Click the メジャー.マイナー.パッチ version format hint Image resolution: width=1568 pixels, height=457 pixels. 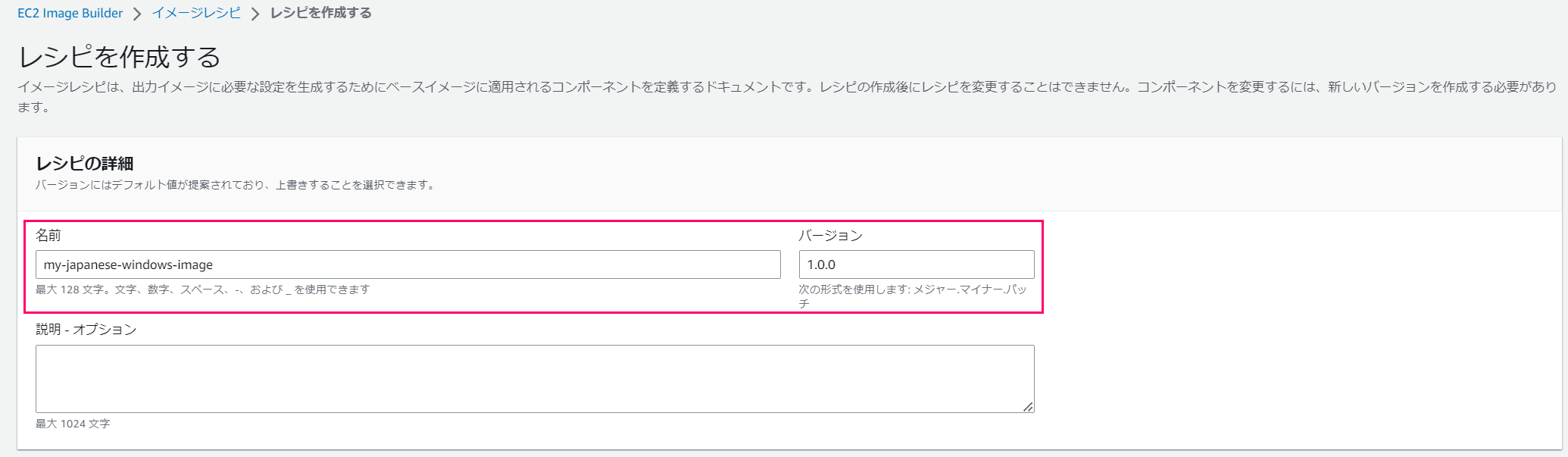[x=912, y=290]
